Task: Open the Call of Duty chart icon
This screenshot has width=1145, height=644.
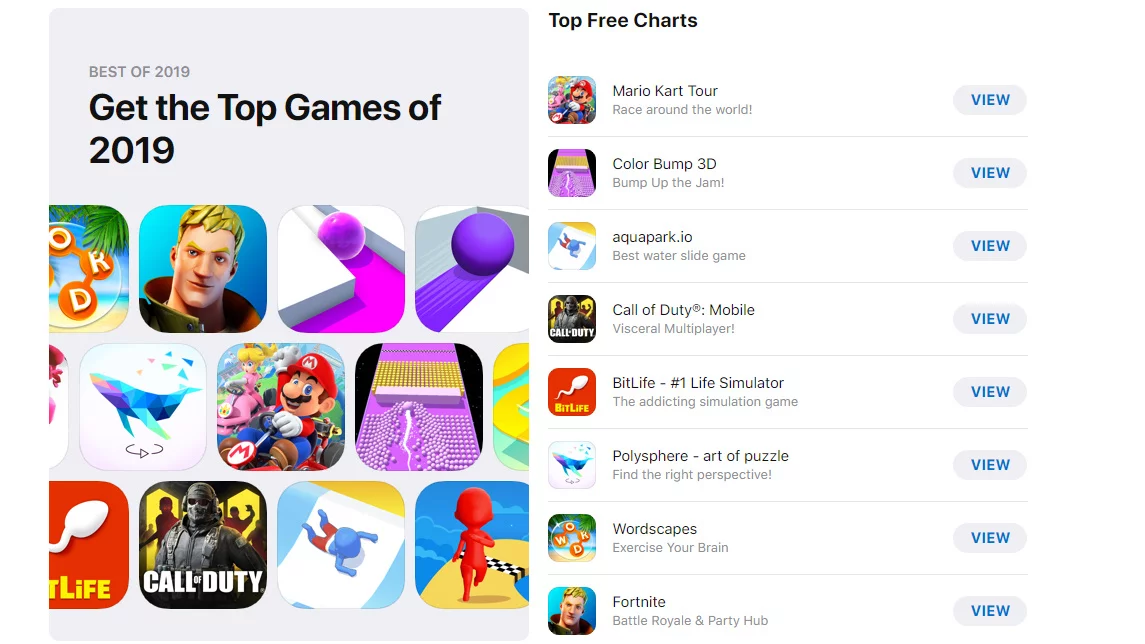Action: point(572,319)
